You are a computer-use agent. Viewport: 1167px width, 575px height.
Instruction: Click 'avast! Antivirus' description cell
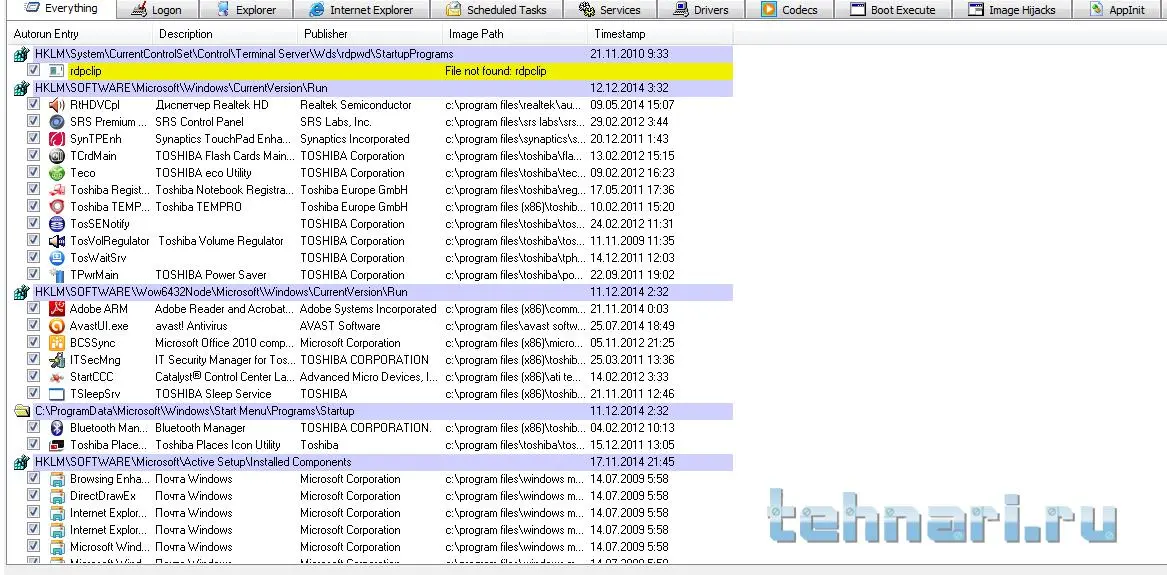pyautogui.click(x=191, y=326)
